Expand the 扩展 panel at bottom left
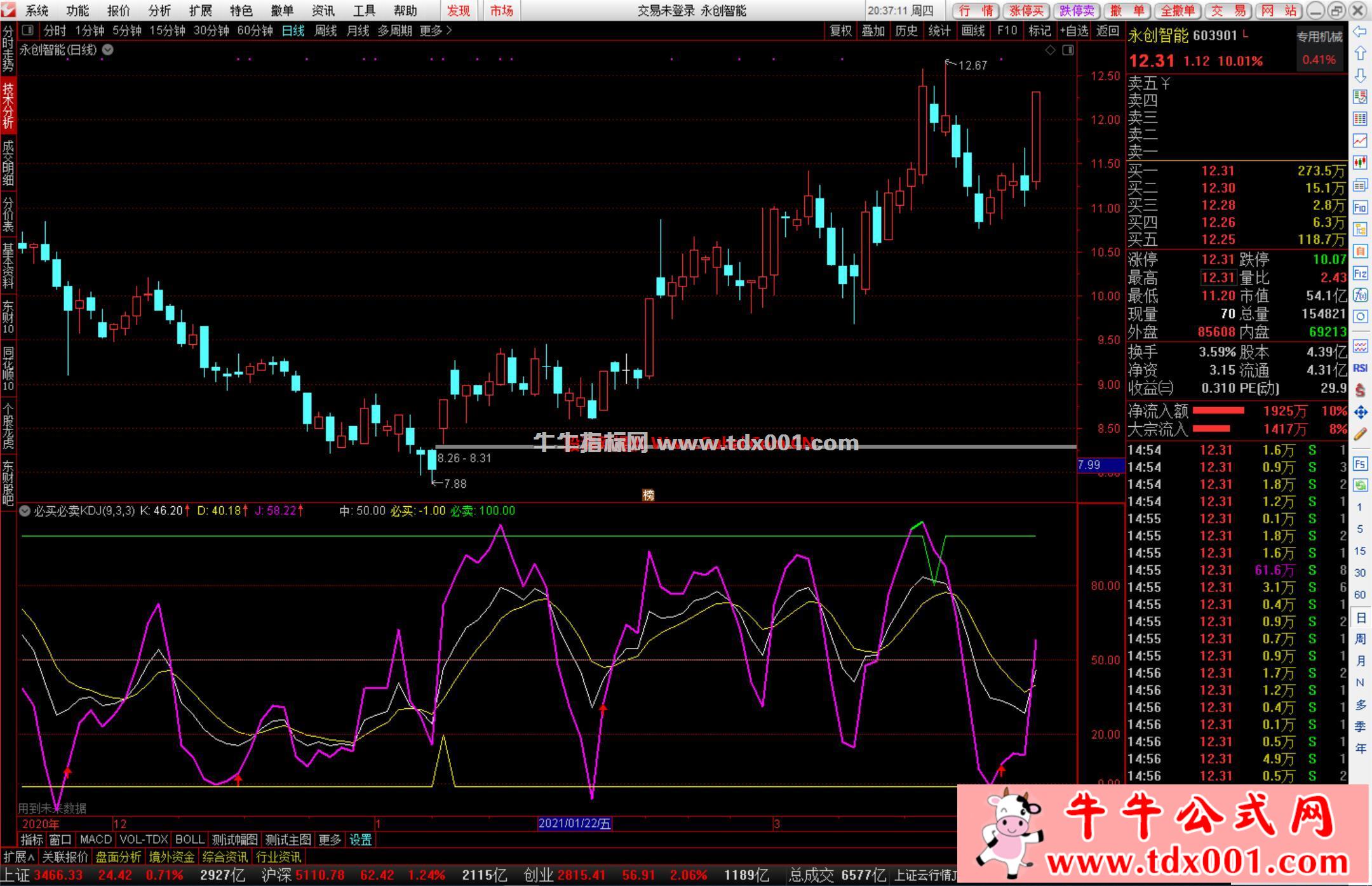Screen dimensions: 1372x886 point(19,857)
